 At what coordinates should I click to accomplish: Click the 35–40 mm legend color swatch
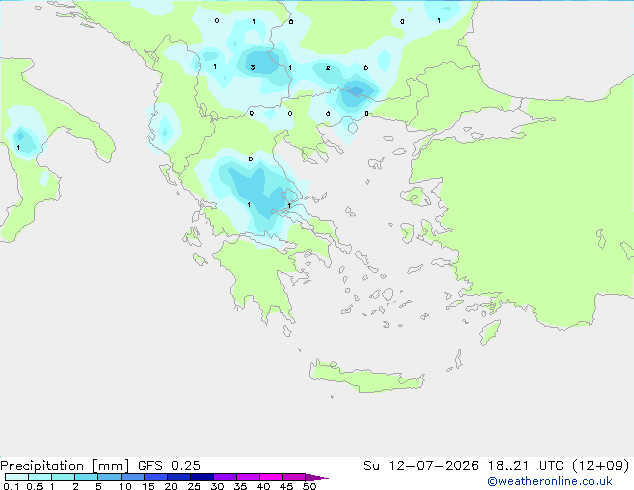[248, 477]
